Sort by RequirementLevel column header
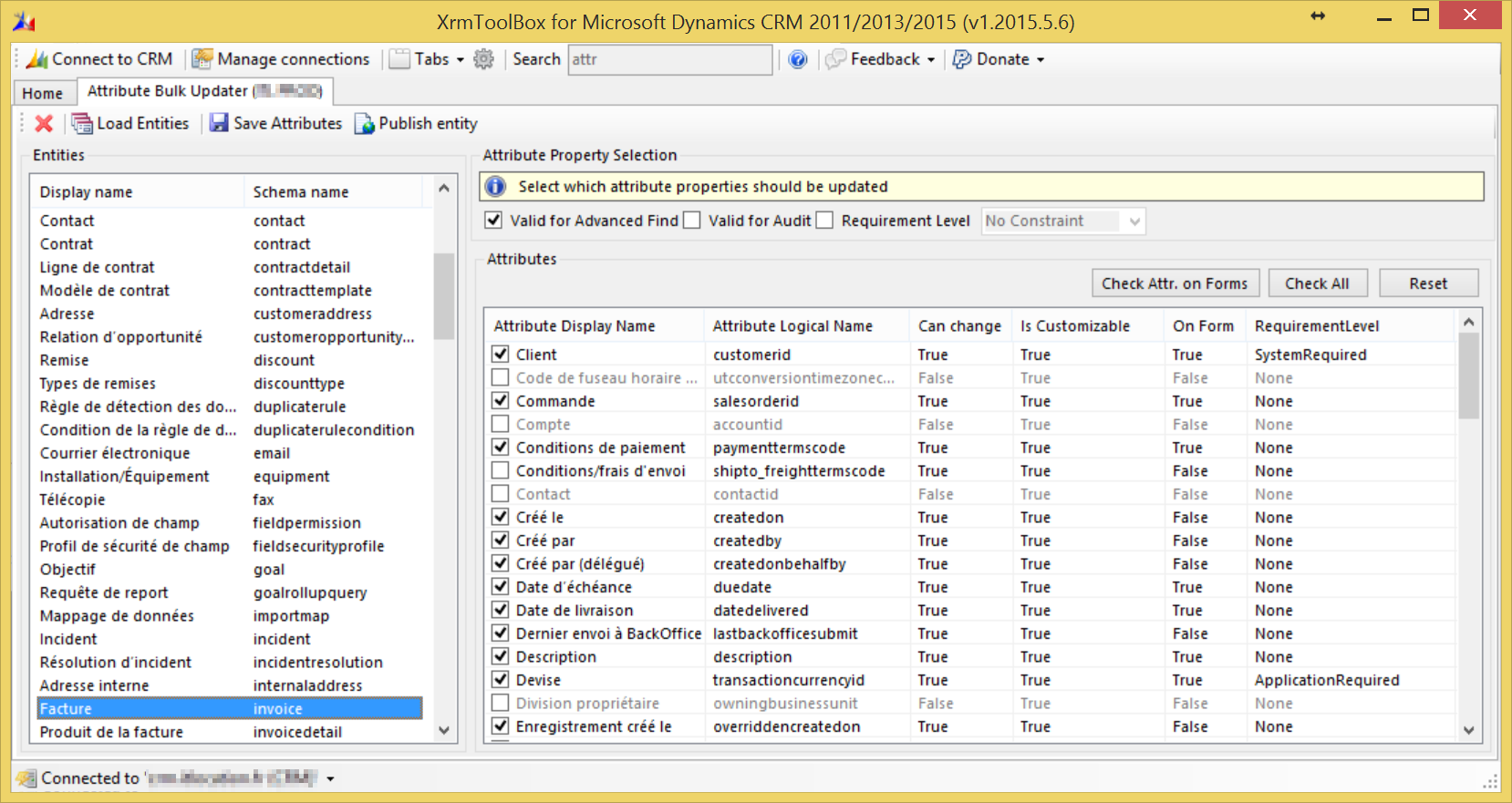 (1351, 326)
